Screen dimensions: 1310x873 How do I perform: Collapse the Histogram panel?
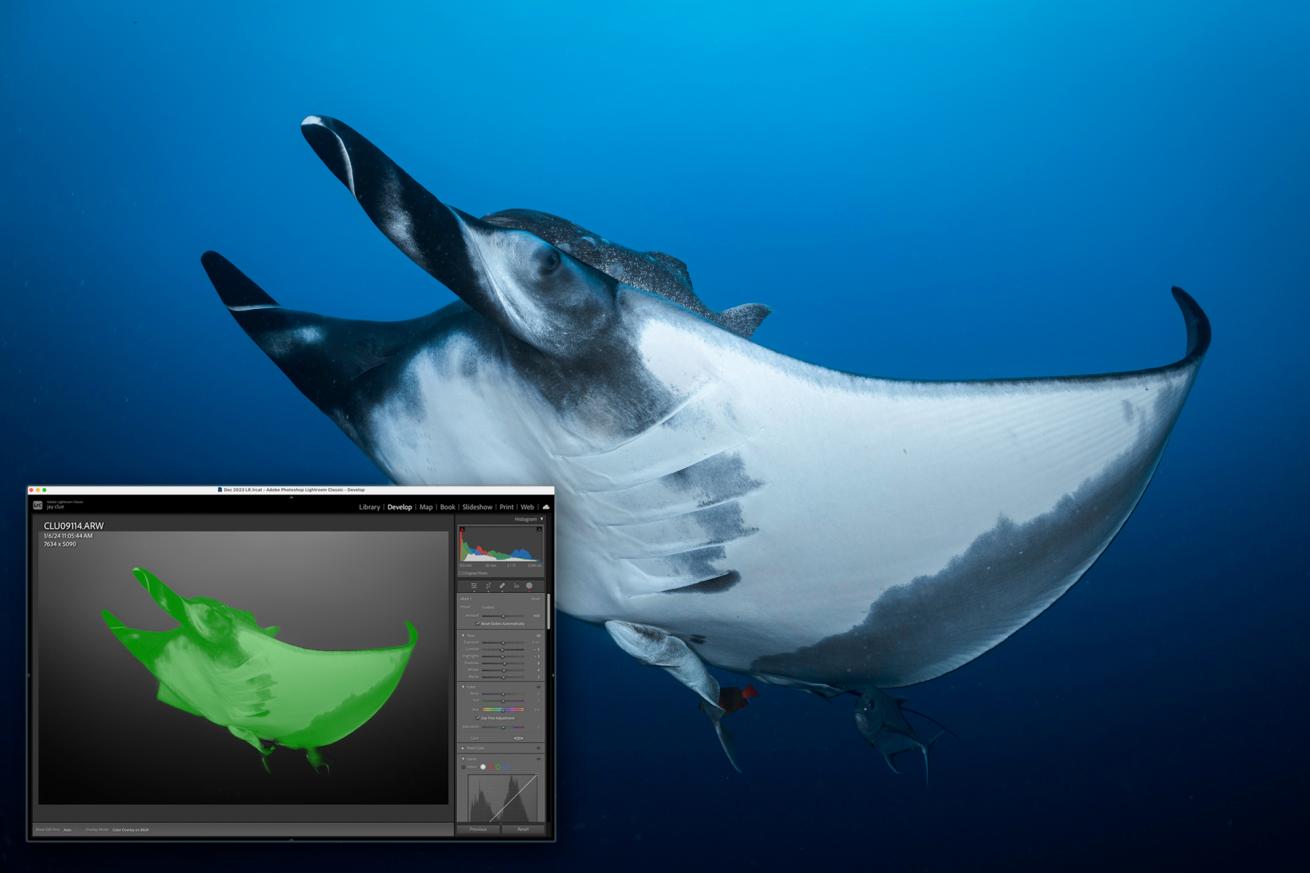tap(542, 519)
